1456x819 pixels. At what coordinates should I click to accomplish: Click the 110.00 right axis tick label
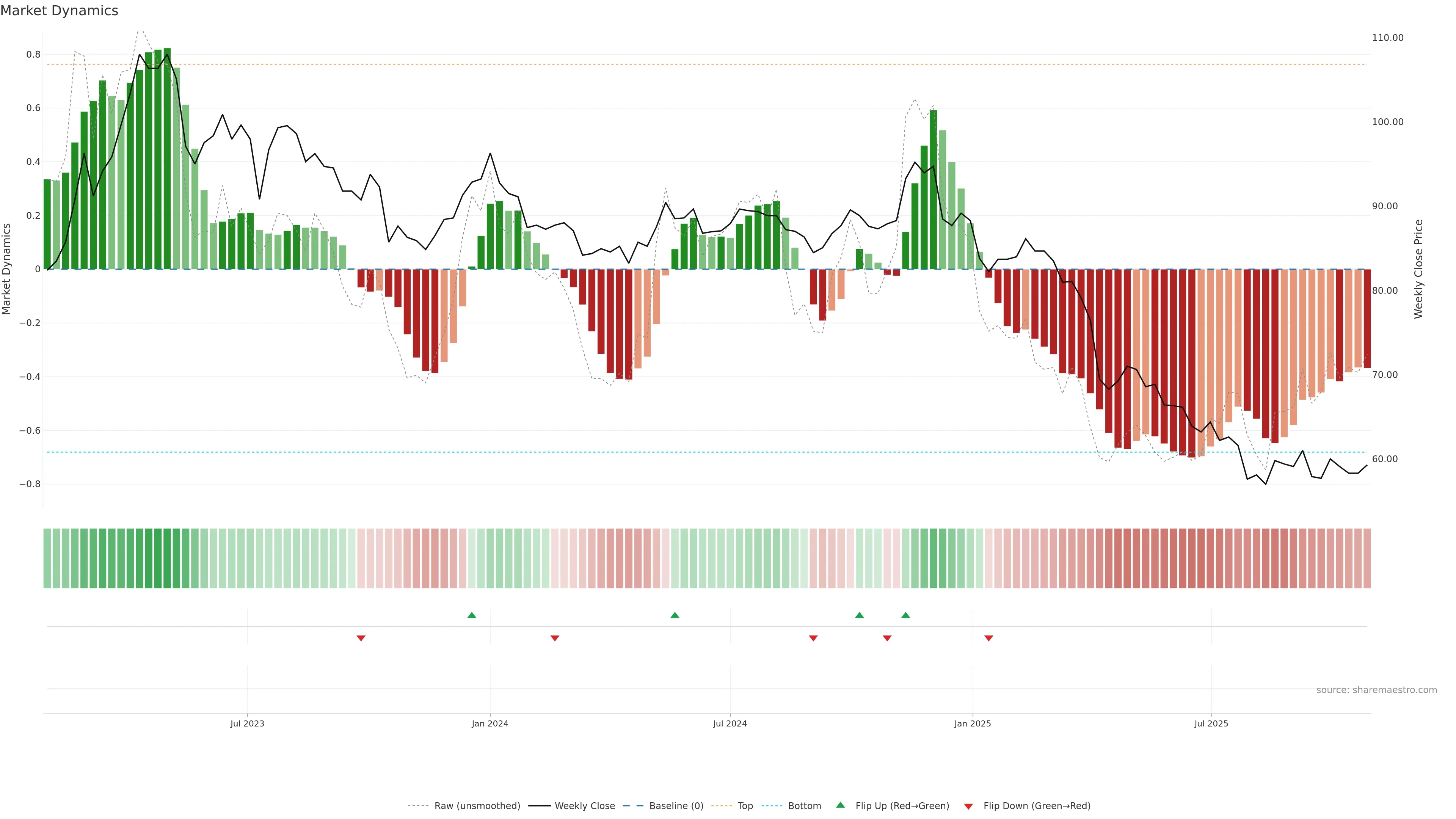[1387, 38]
